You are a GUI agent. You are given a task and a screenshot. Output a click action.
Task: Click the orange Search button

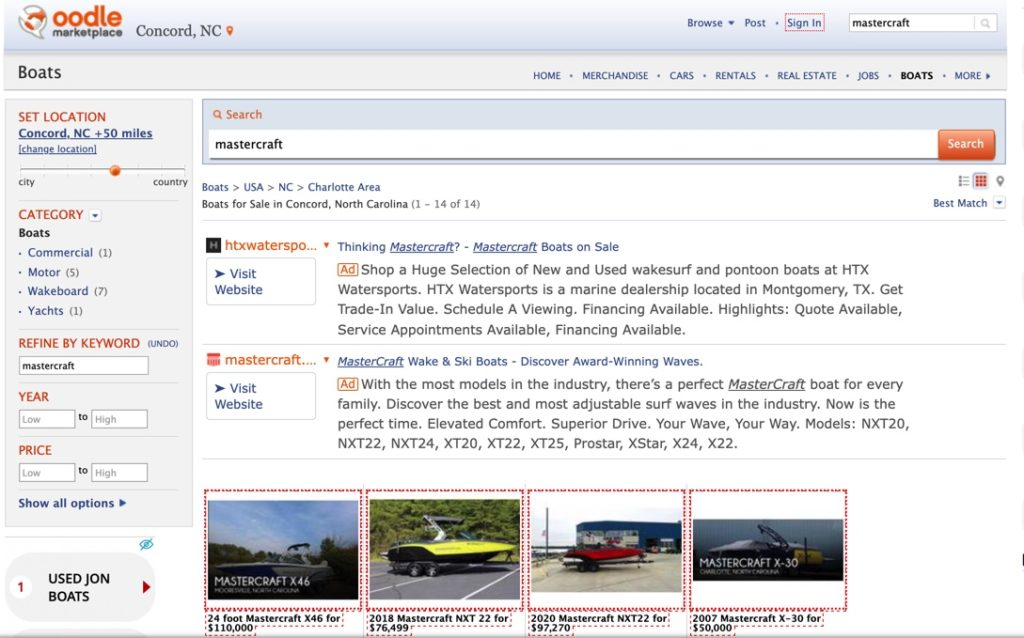point(966,144)
